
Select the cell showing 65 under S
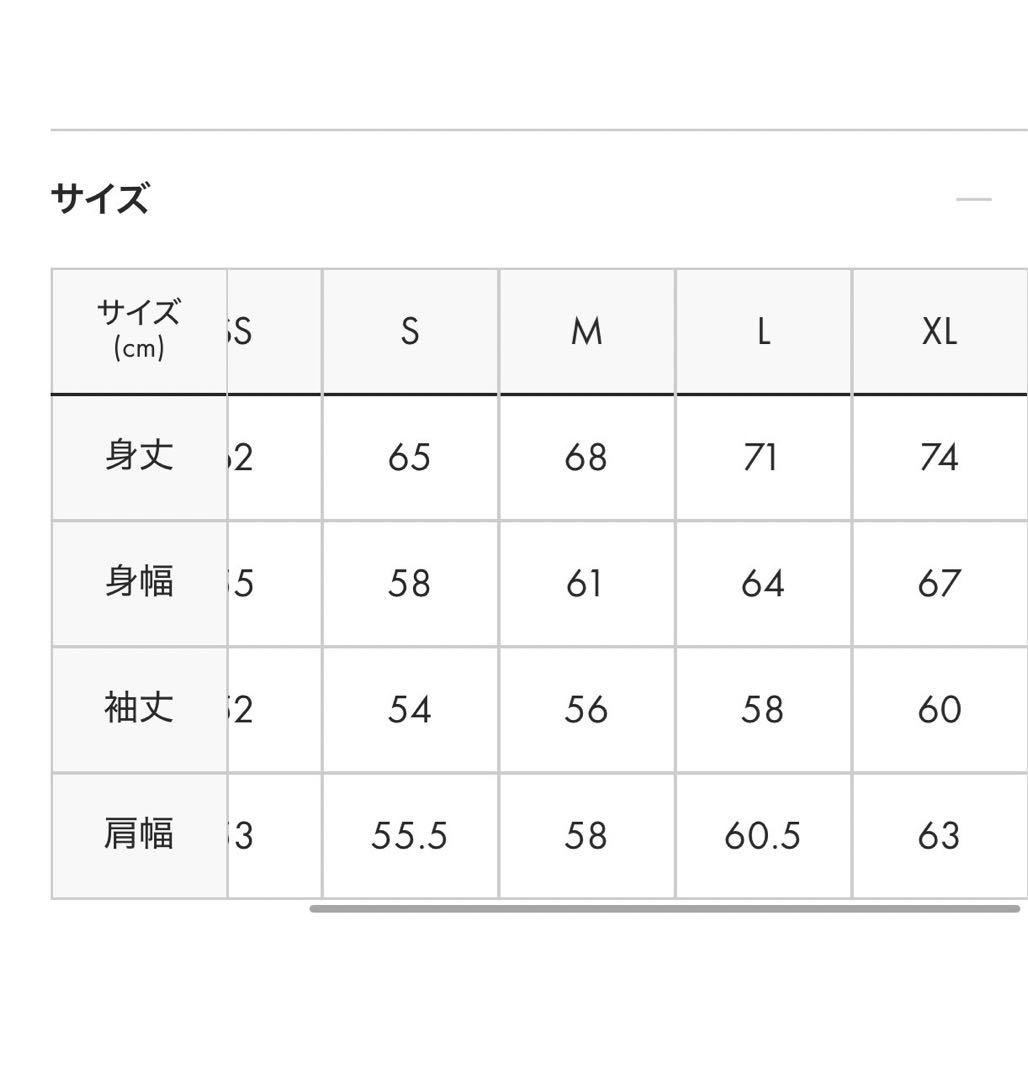point(409,457)
